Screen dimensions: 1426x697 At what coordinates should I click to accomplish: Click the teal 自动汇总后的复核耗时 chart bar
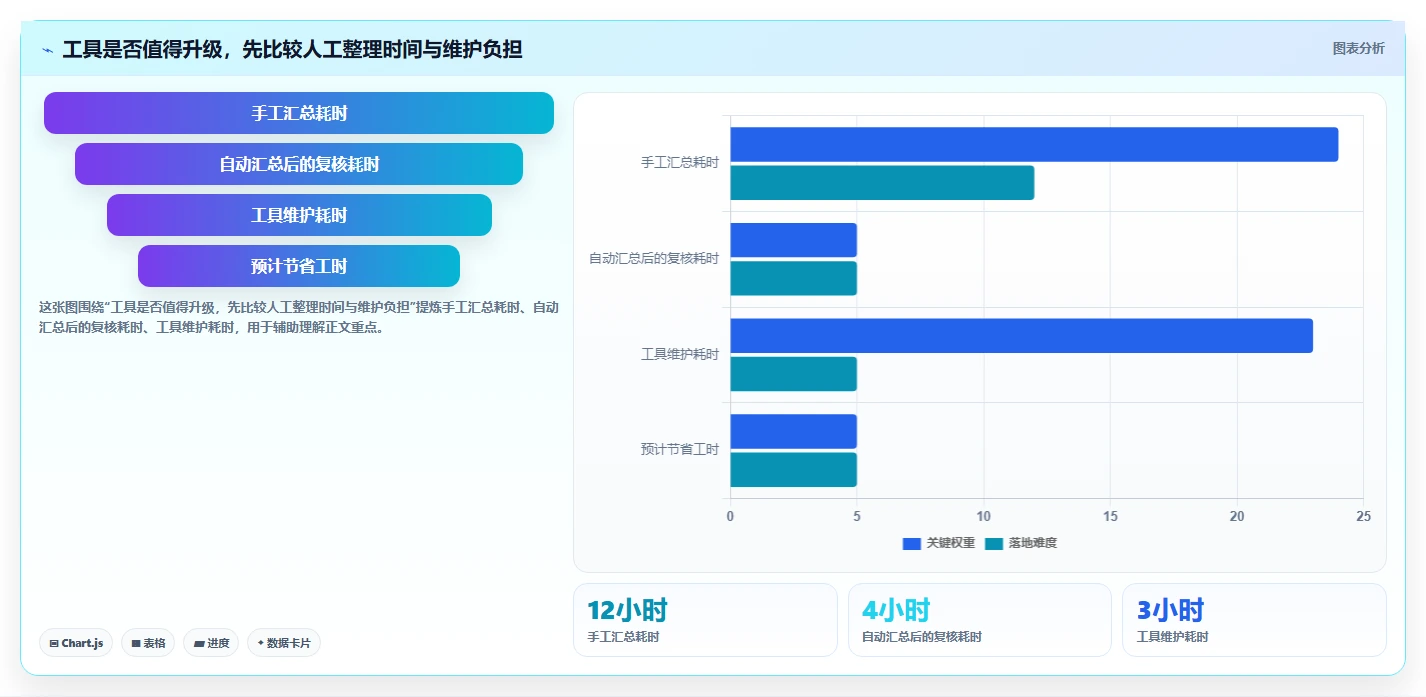(793, 278)
